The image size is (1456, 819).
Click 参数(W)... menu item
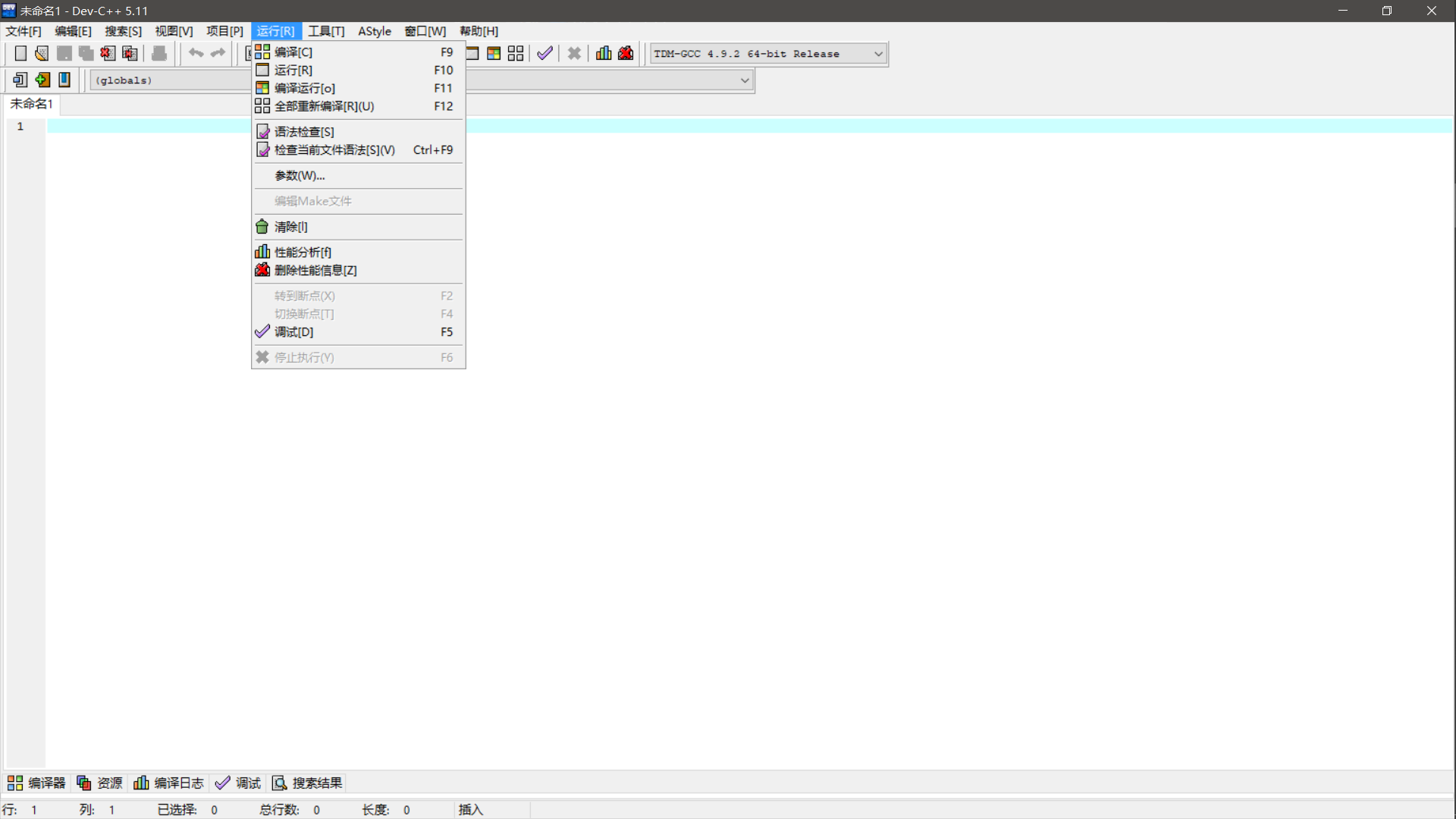pos(300,176)
